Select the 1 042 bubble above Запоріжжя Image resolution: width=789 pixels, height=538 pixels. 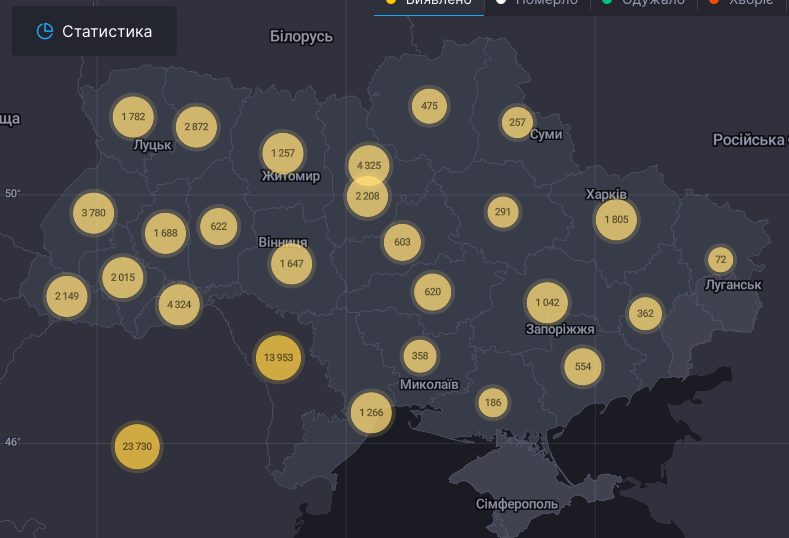coord(547,303)
